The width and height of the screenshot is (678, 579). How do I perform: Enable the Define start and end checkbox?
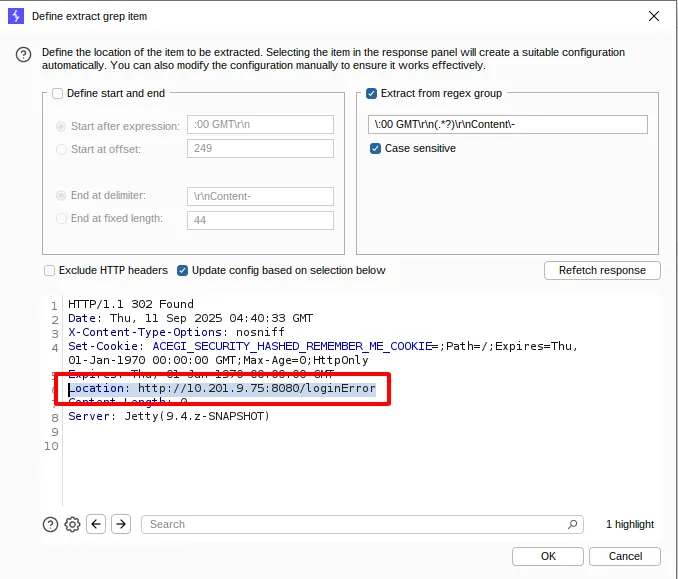tap(58, 93)
